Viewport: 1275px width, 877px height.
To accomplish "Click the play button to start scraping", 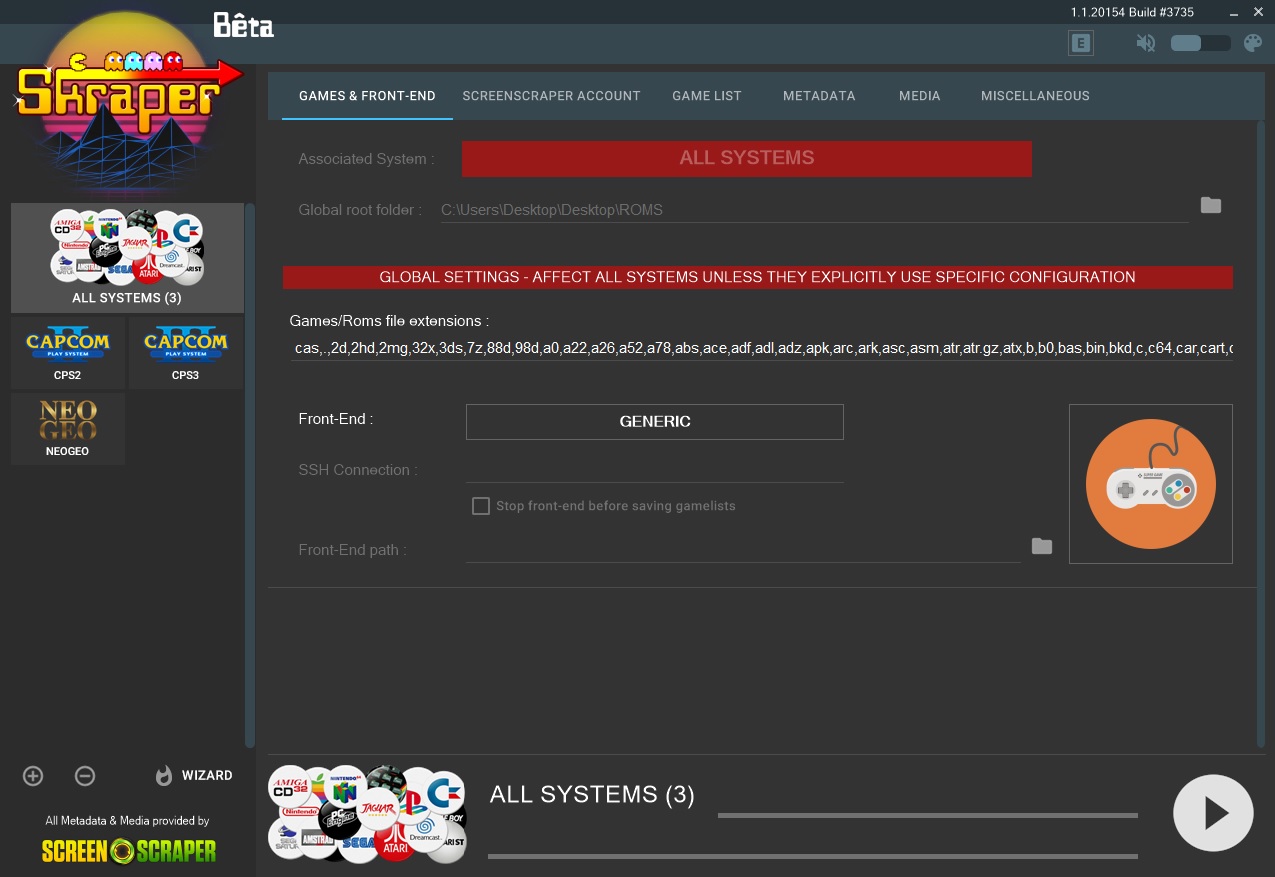I will click(1212, 813).
